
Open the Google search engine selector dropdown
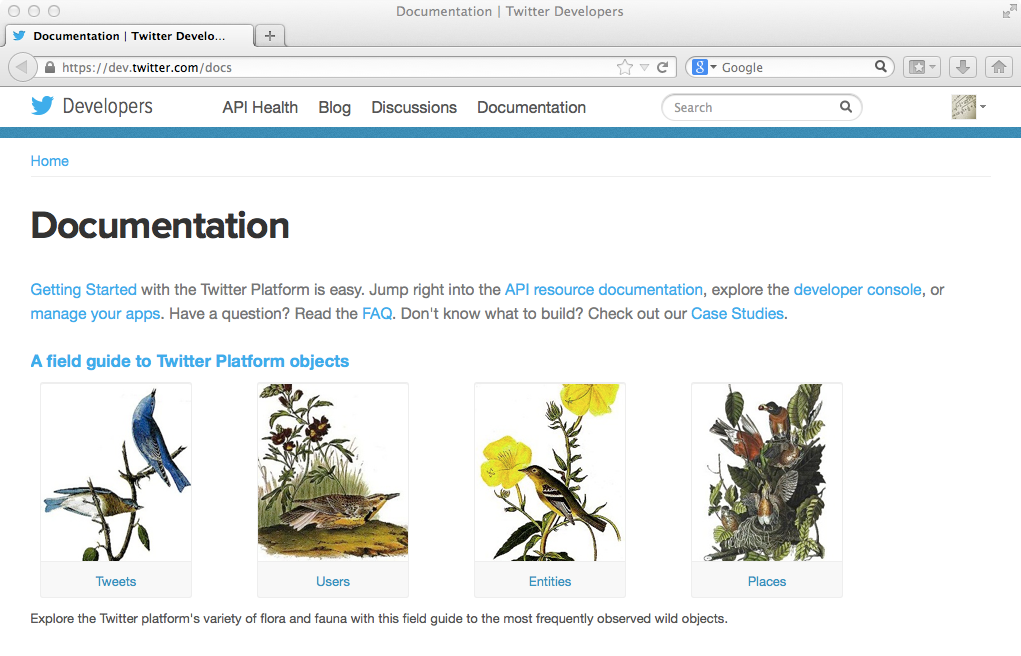coord(704,67)
